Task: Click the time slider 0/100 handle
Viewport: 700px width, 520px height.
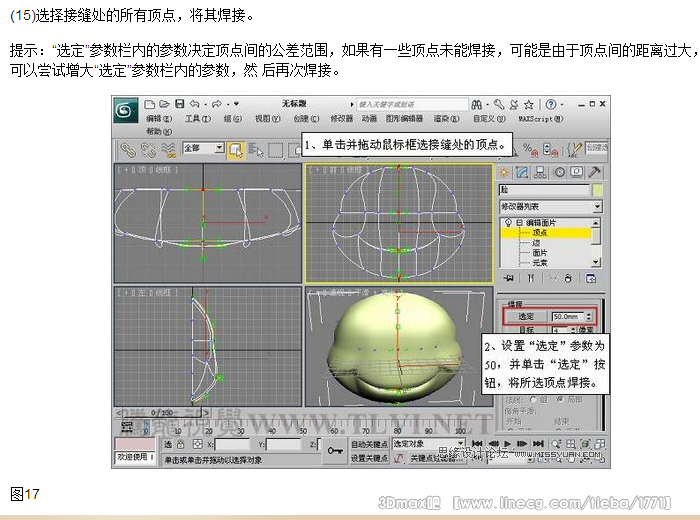Action: click(x=162, y=413)
